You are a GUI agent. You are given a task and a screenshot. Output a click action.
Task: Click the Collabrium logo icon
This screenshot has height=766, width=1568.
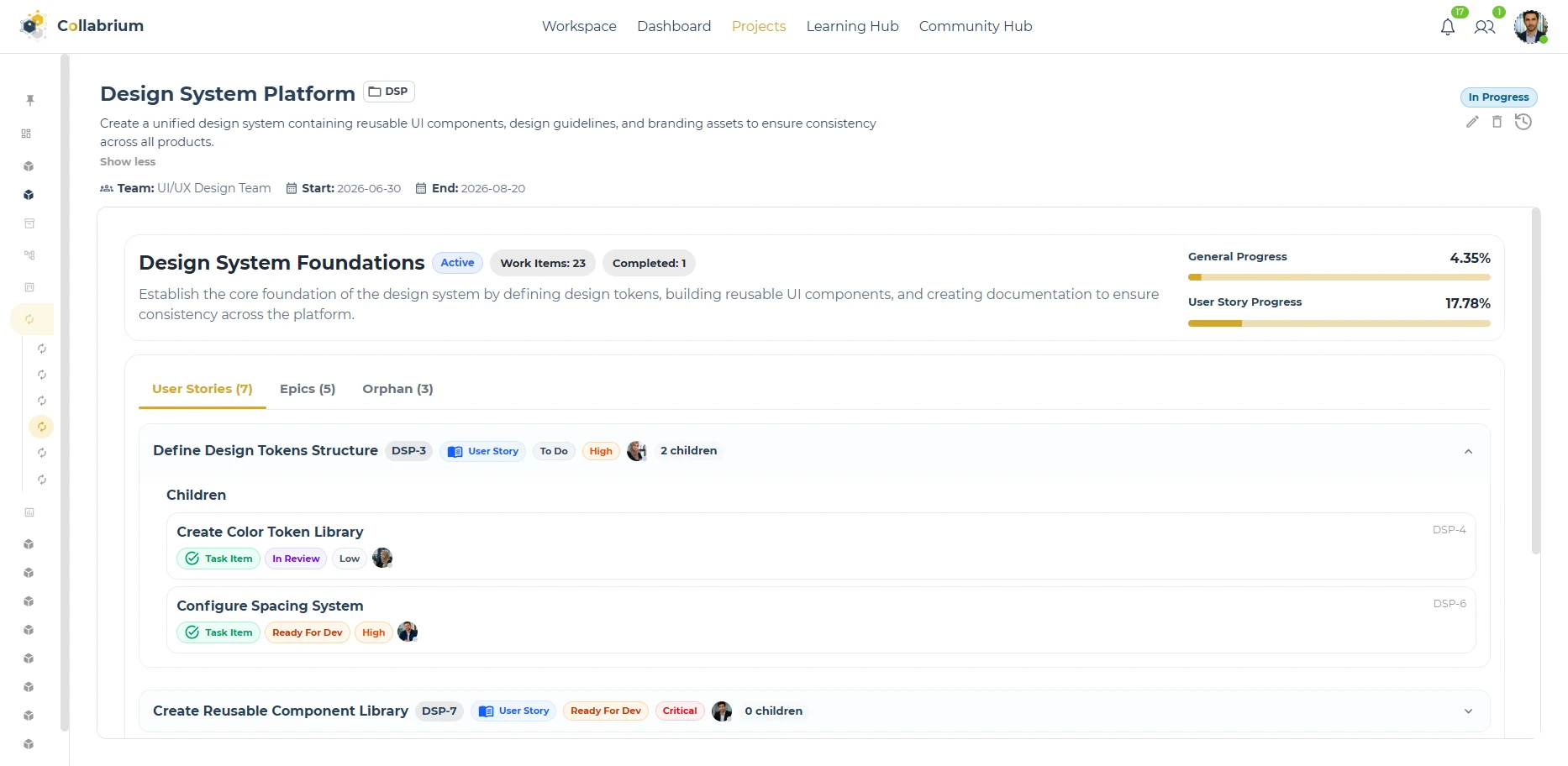click(34, 25)
